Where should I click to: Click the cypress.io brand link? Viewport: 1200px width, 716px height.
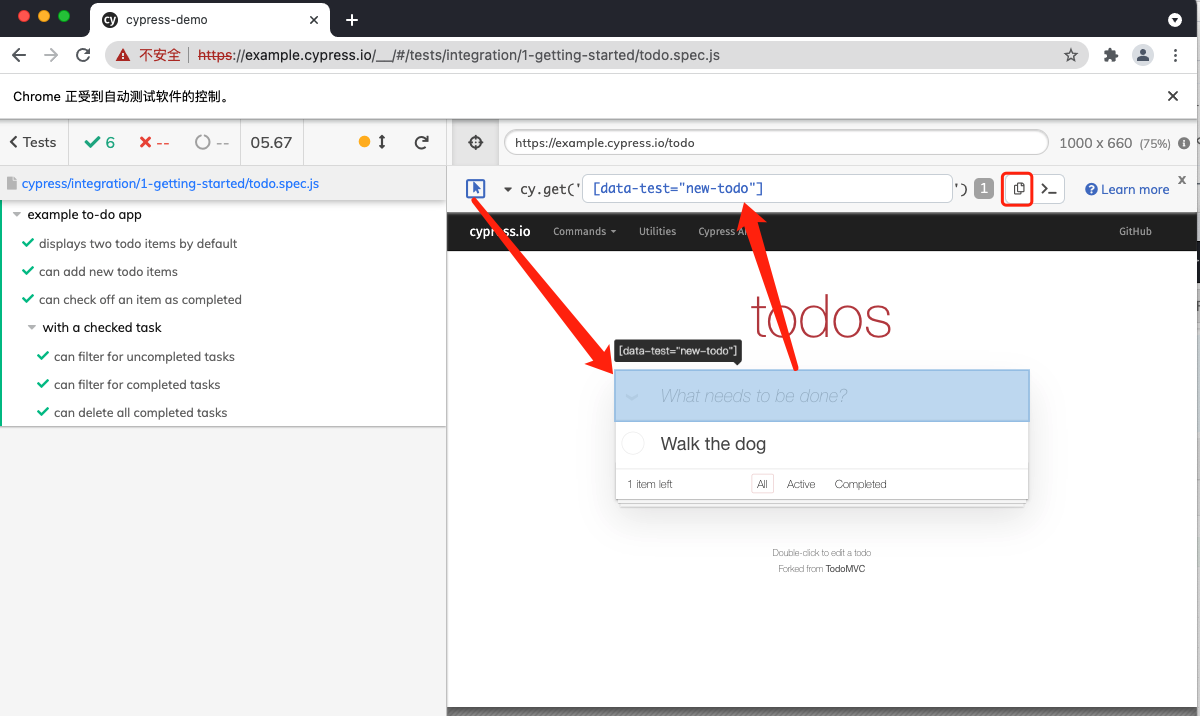pyautogui.click(x=500, y=232)
